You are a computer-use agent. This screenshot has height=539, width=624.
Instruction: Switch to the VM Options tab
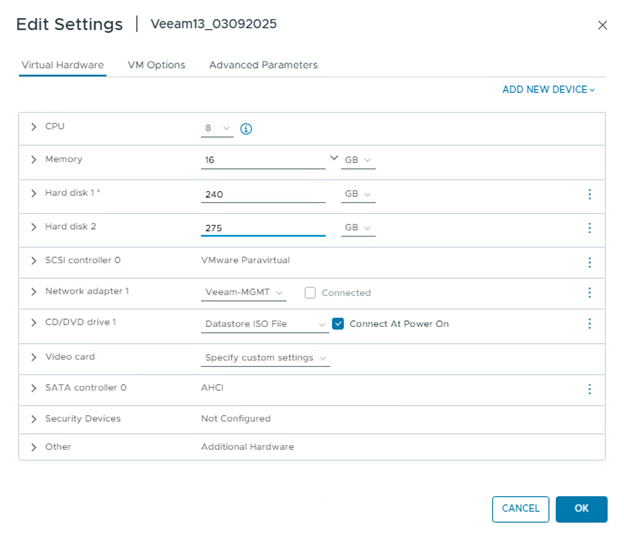click(x=156, y=65)
